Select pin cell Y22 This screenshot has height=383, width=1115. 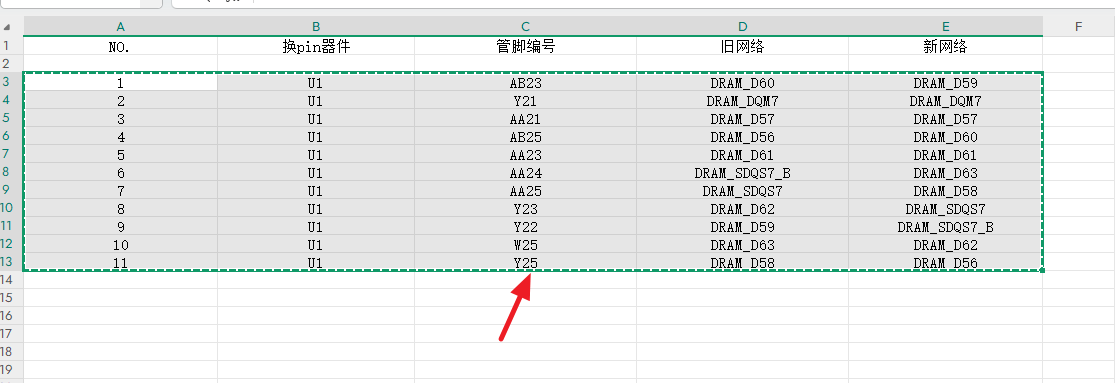(x=526, y=227)
